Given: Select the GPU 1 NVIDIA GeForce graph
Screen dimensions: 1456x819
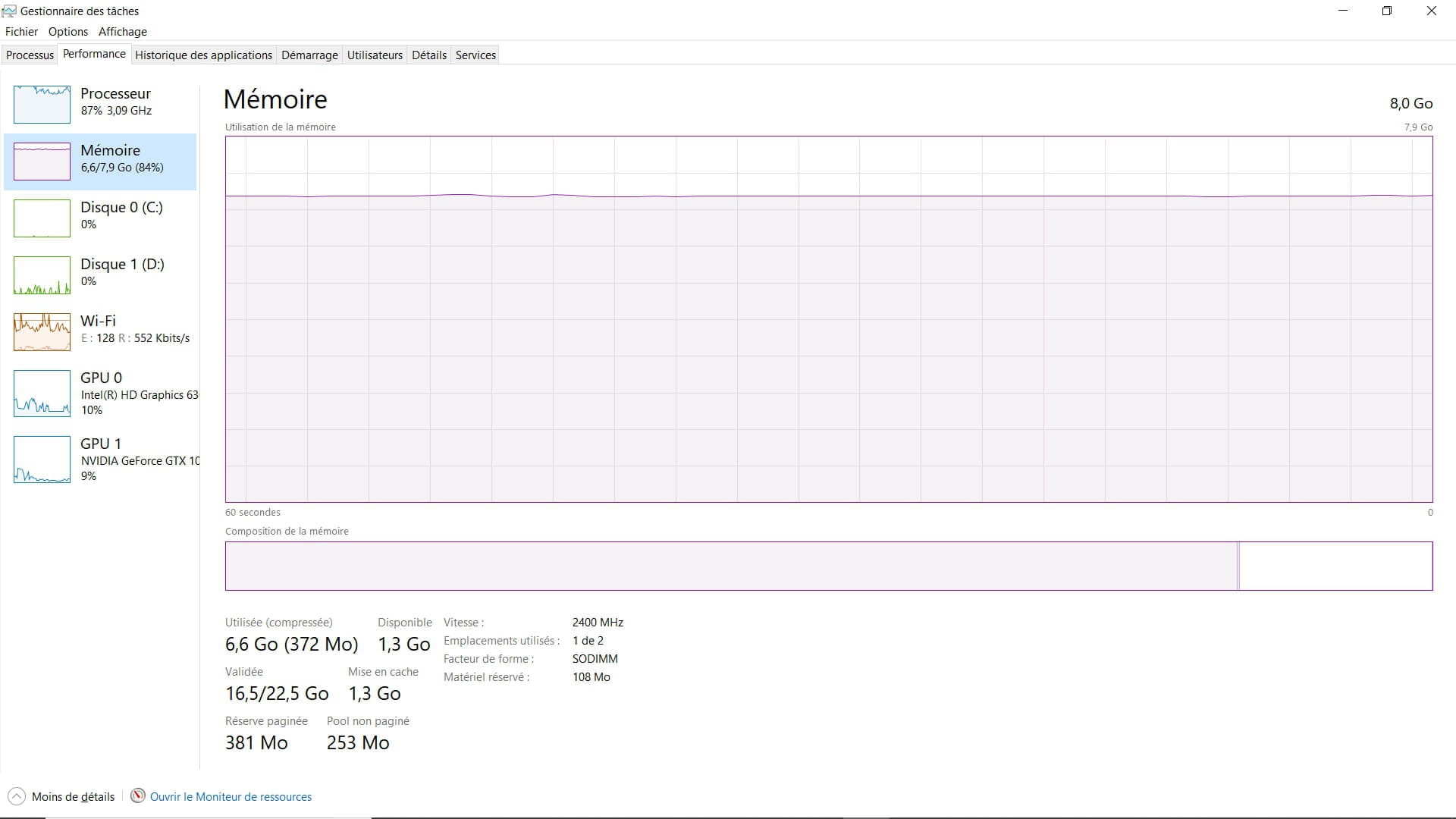Looking at the screenshot, I should click(x=42, y=459).
